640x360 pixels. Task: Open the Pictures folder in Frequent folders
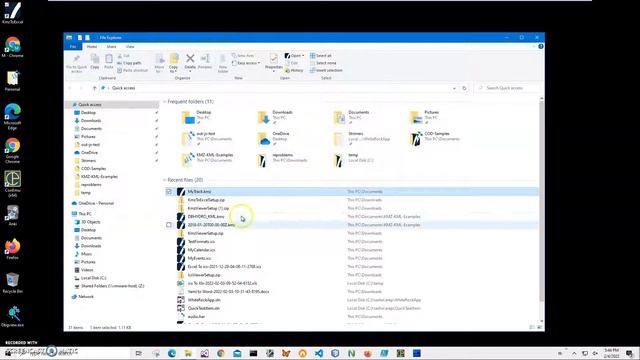pyautogui.click(x=424, y=117)
